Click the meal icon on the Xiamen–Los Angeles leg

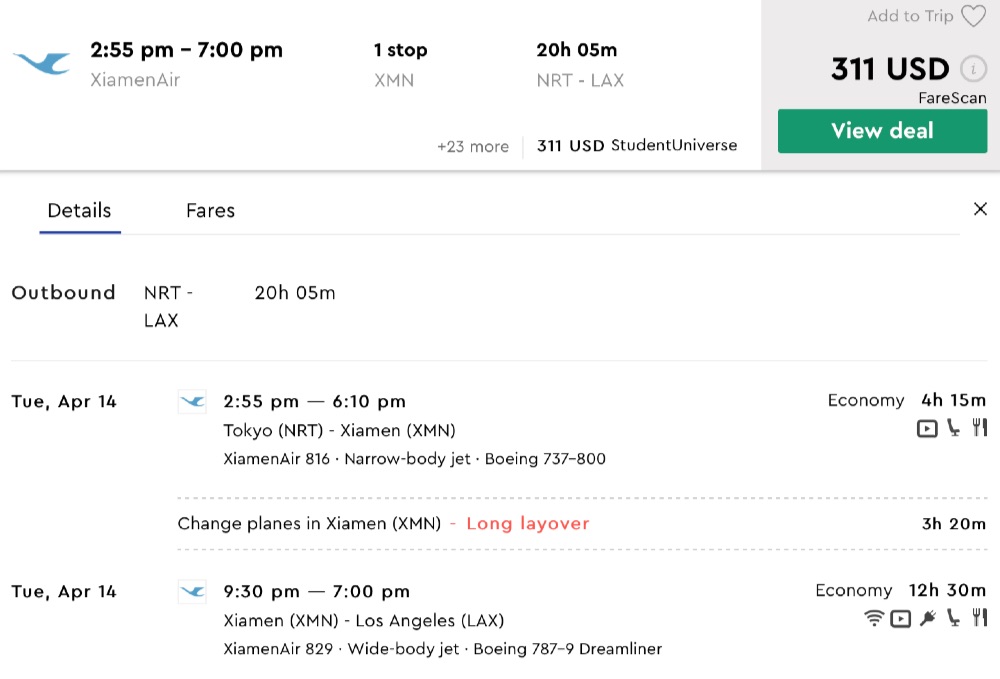pyautogui.click(x=979, y=618)
